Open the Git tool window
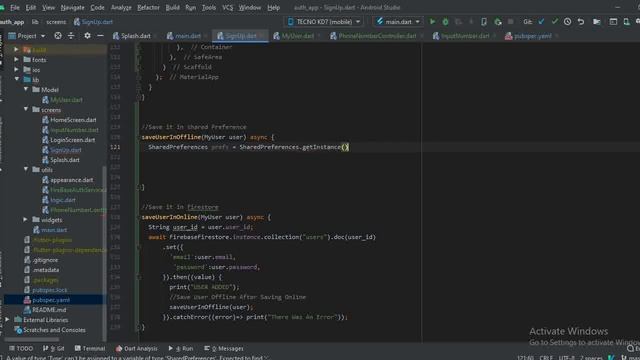The height and width of the screenshot is (360, 640). coord(53,348)
